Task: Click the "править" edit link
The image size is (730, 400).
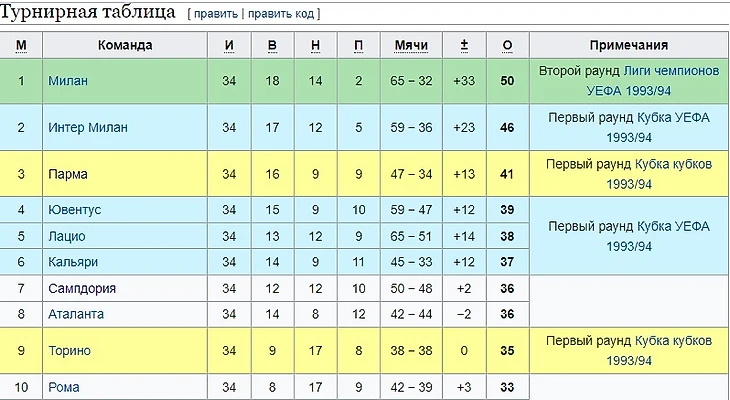Action: 218,16
